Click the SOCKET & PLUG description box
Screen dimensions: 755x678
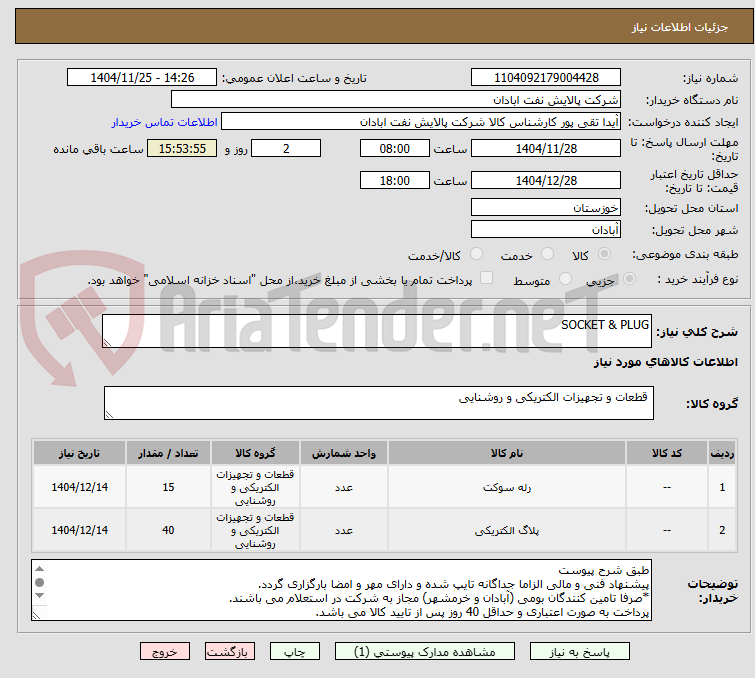click(x=377, y=331)
